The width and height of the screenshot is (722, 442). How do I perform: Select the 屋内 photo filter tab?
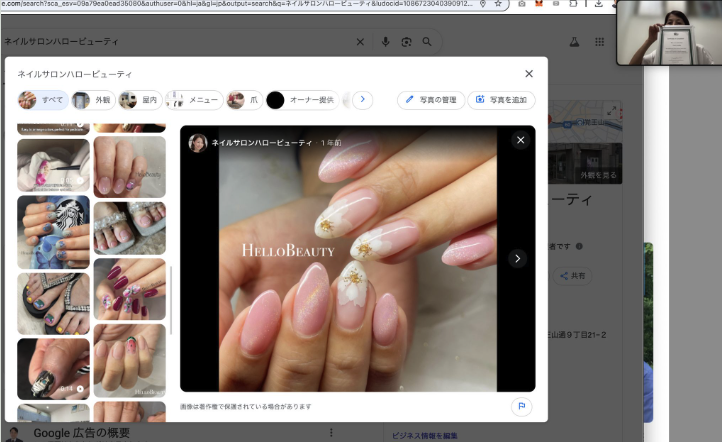(x=140, y=100)
